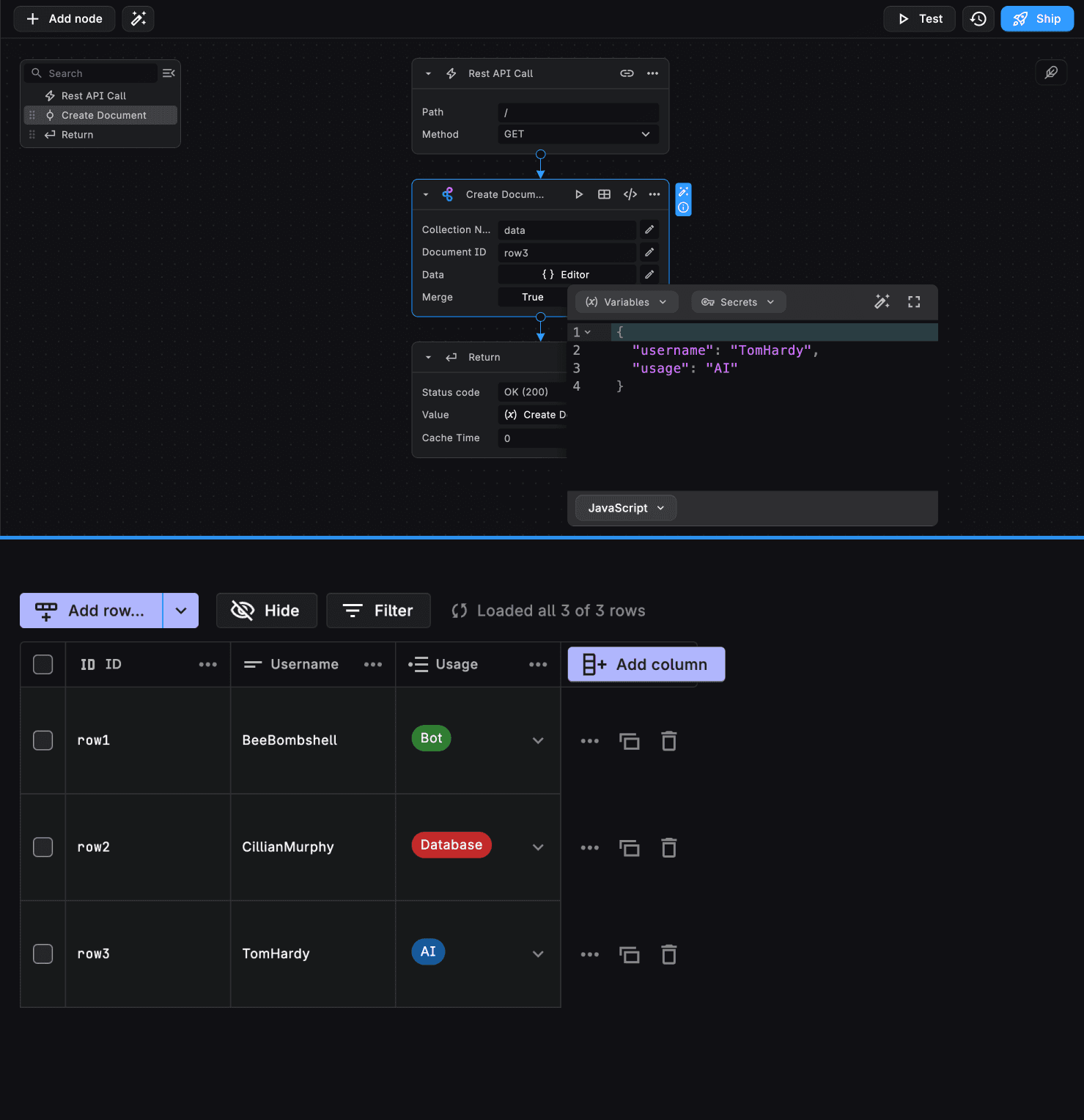This screenshot has width=1084, height=1120.
Task: Open the Variables dropdown
Action: (627, 302)
